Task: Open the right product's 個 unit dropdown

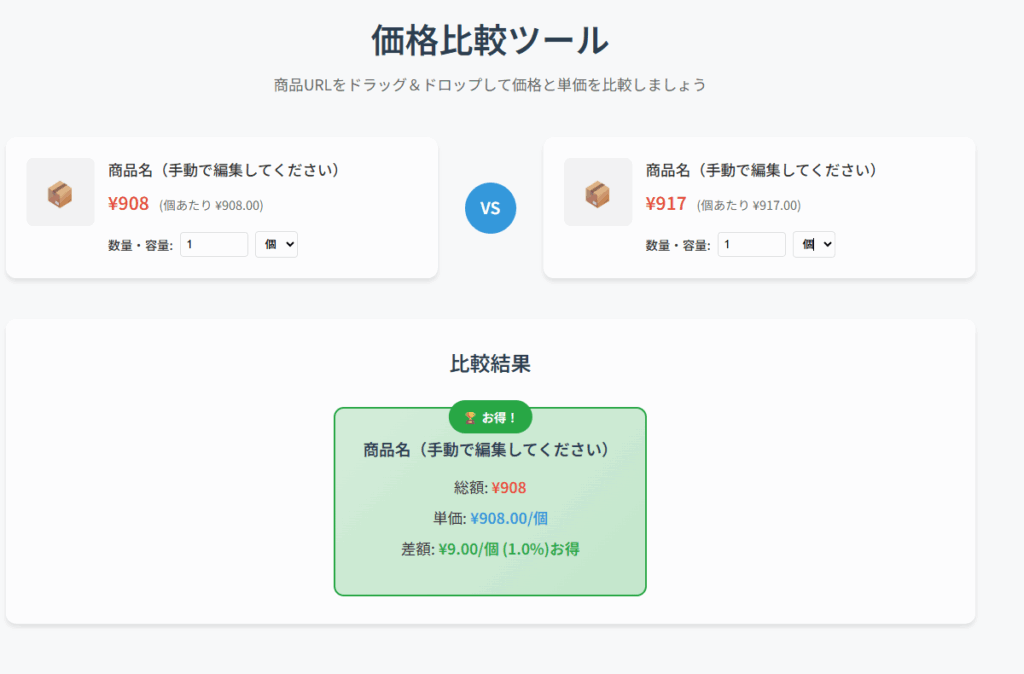Action: tap(814, 245)
